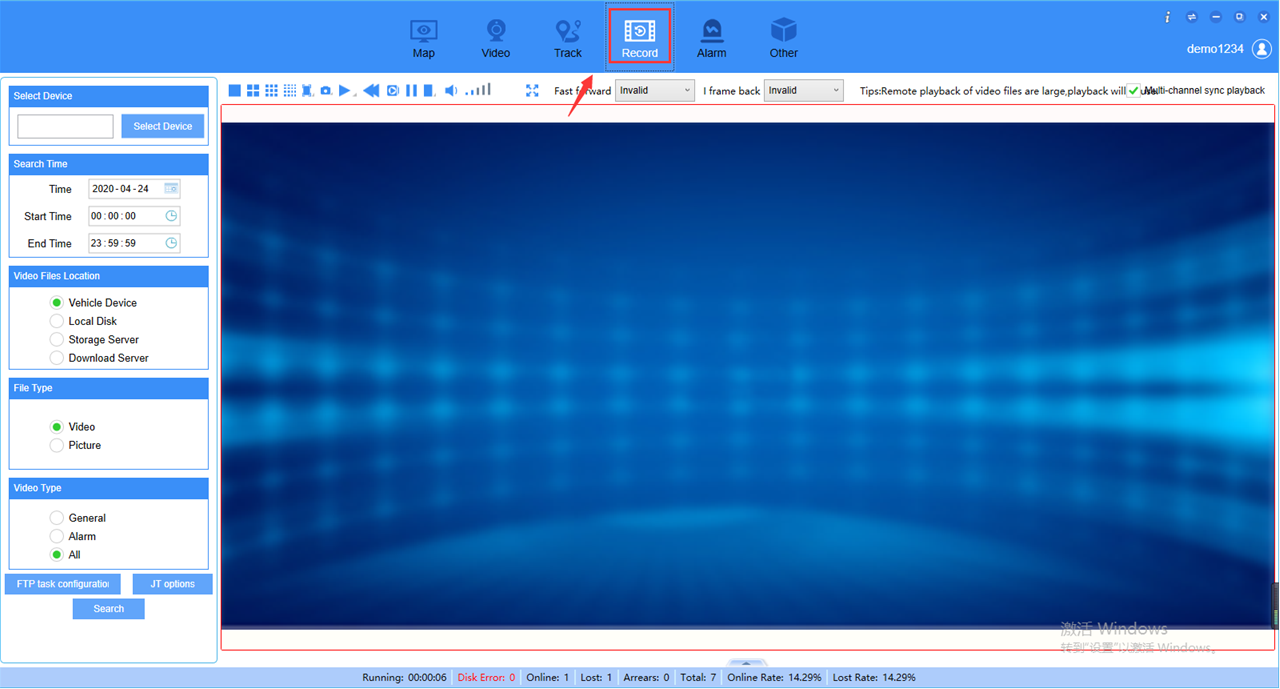The image size is (1280, 689).
Task: Click the Online Rate: 14.29% status
Action: [x=774, y=678]
